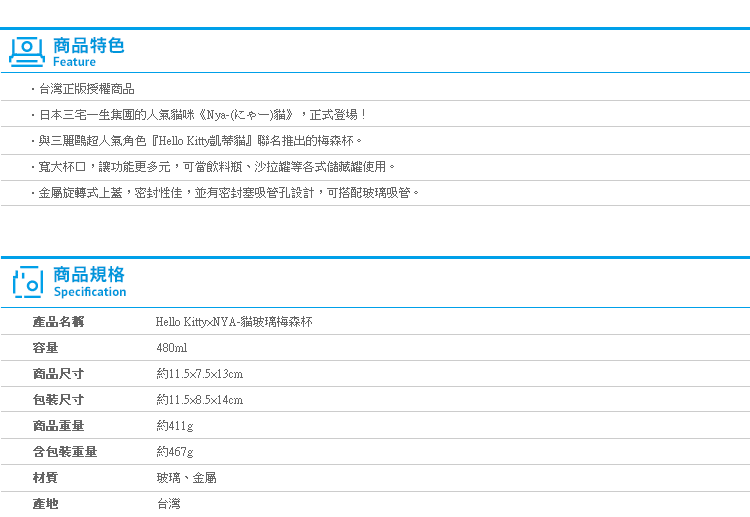Click the 材質 row label

45,478
